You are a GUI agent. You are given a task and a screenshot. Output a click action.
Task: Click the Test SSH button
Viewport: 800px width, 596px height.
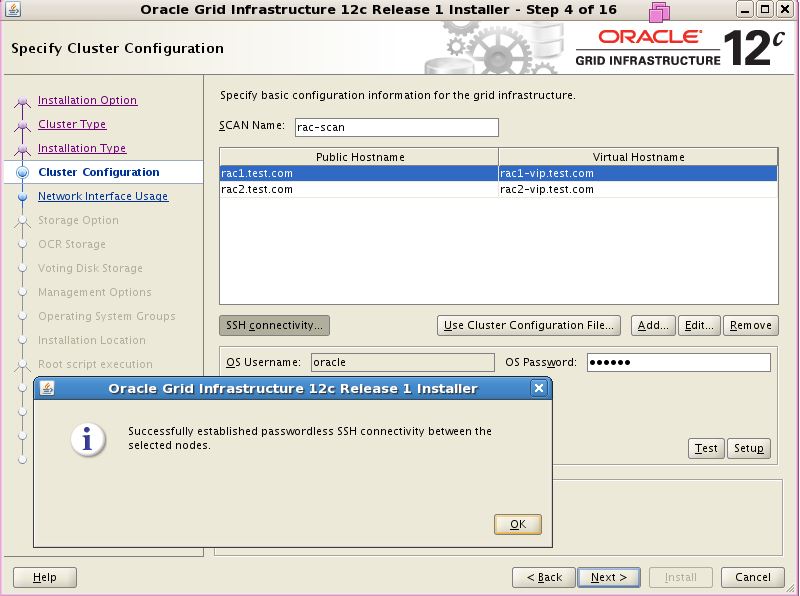point(706,448)
